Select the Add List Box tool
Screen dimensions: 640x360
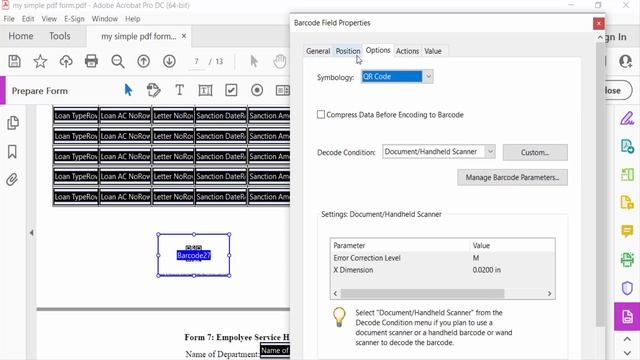(282, 90)
